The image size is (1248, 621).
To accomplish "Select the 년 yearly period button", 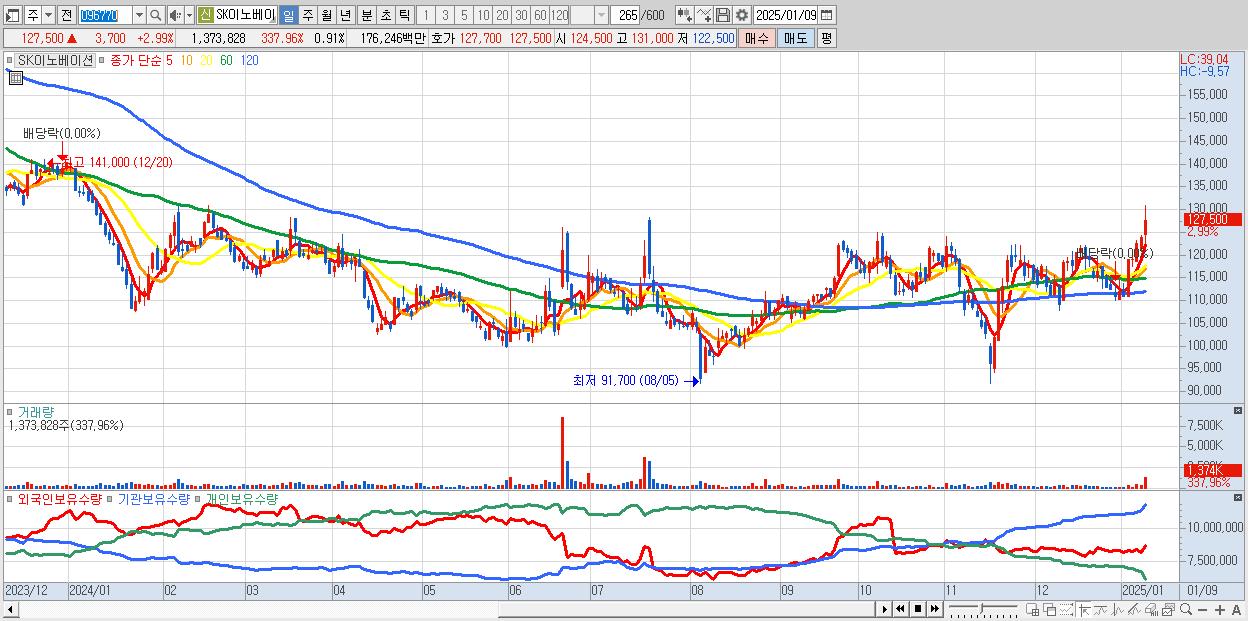I will (345, 15).
